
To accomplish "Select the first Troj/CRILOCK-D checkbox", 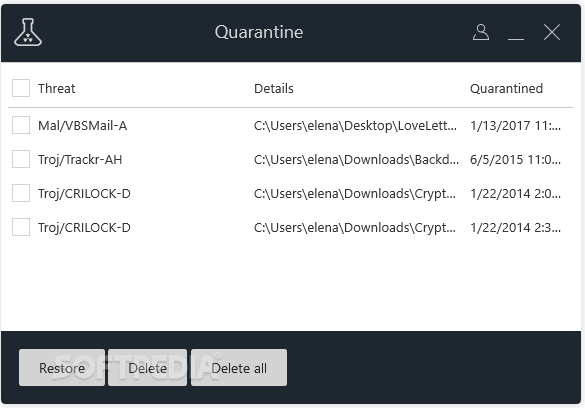I will coord(21,193).
